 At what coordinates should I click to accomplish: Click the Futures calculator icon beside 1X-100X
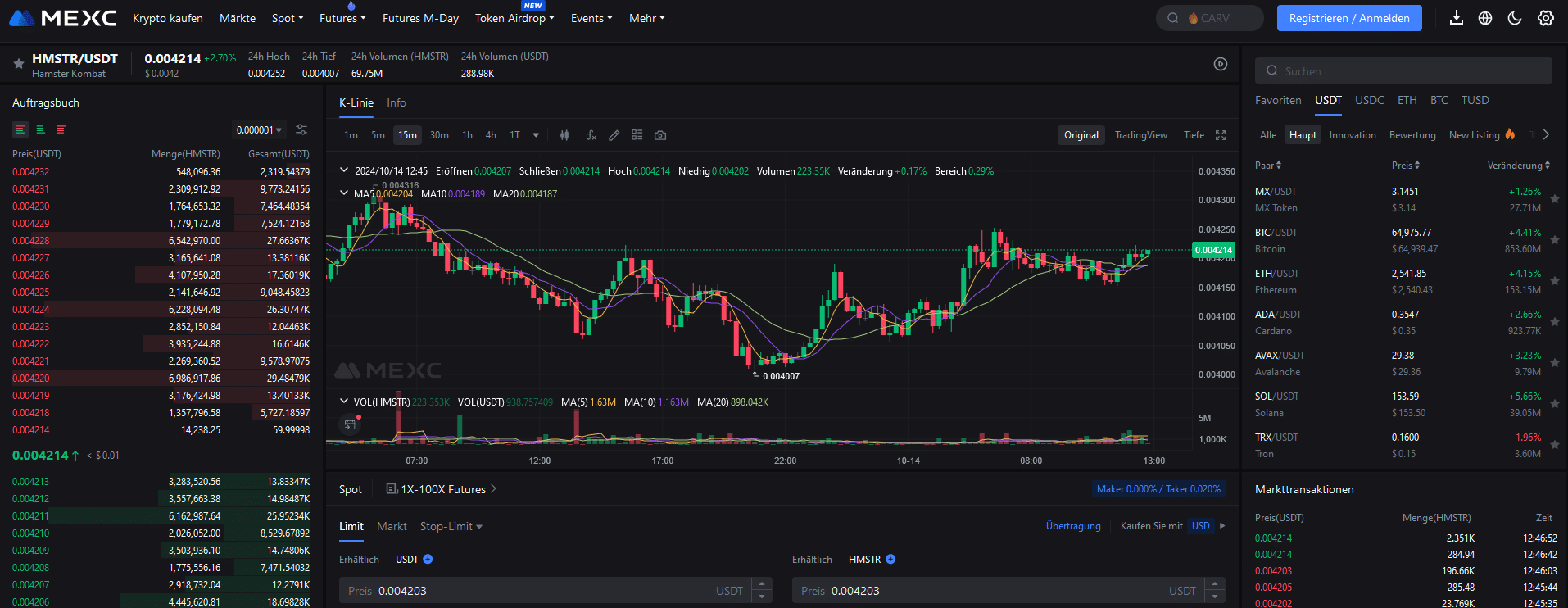392,489
